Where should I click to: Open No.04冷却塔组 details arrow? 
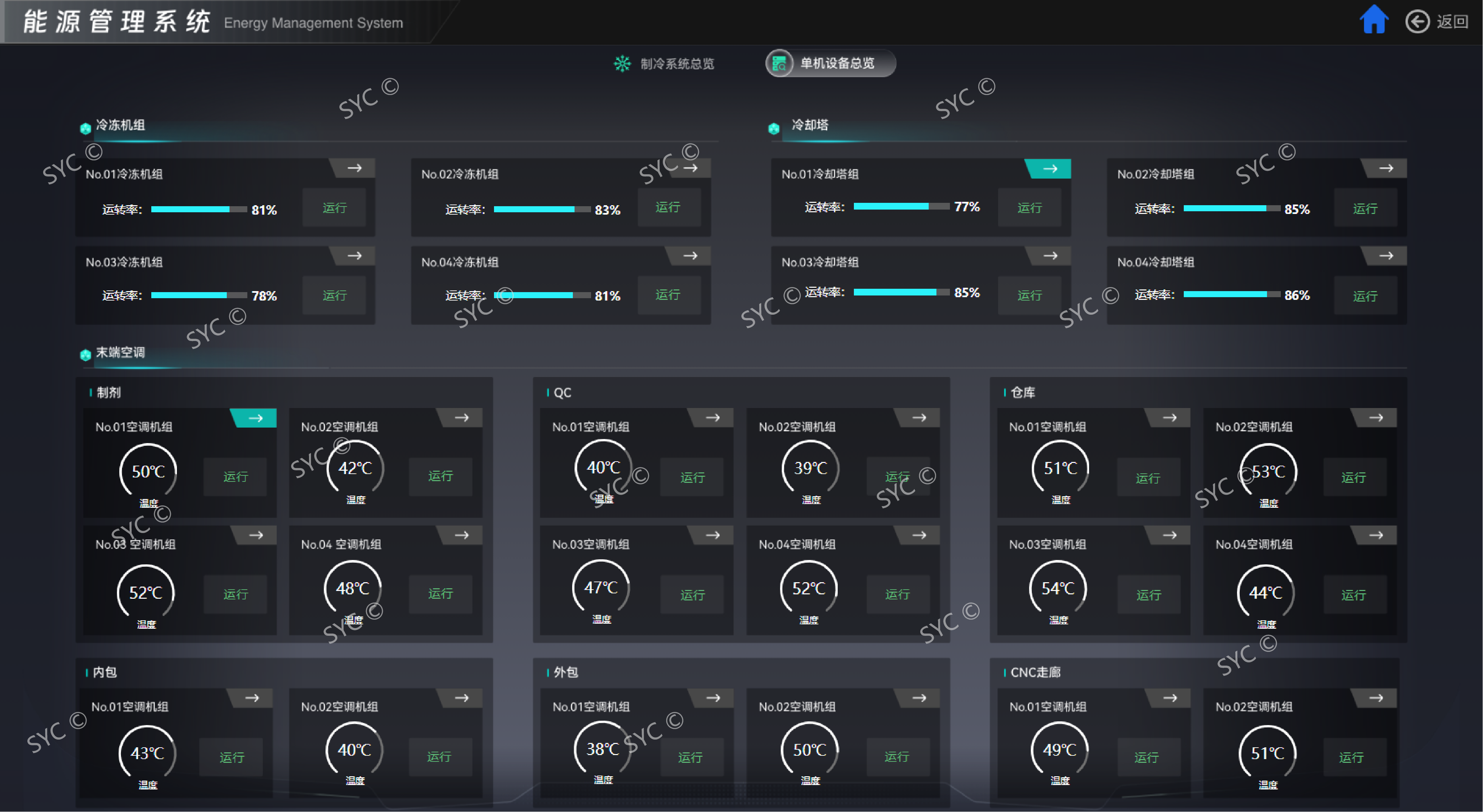(1386, 255)
